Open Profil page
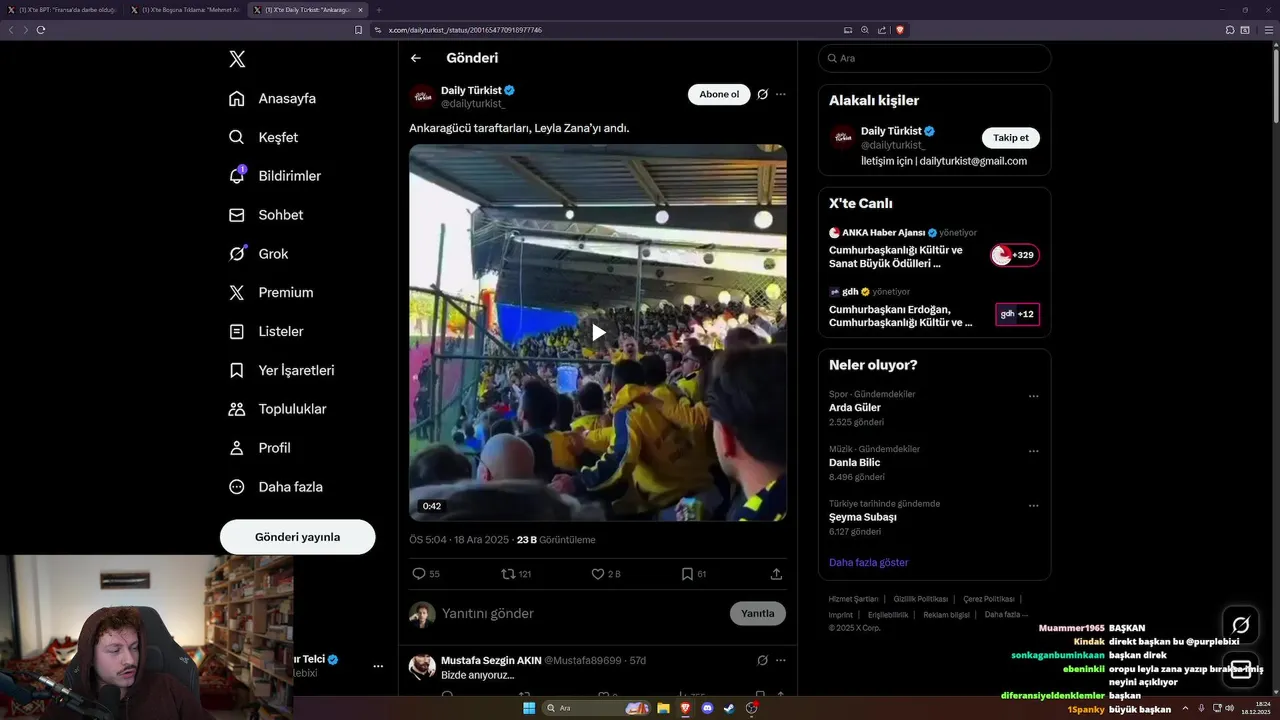Viewport: 1280px width, 720px height. coord(259,448)
